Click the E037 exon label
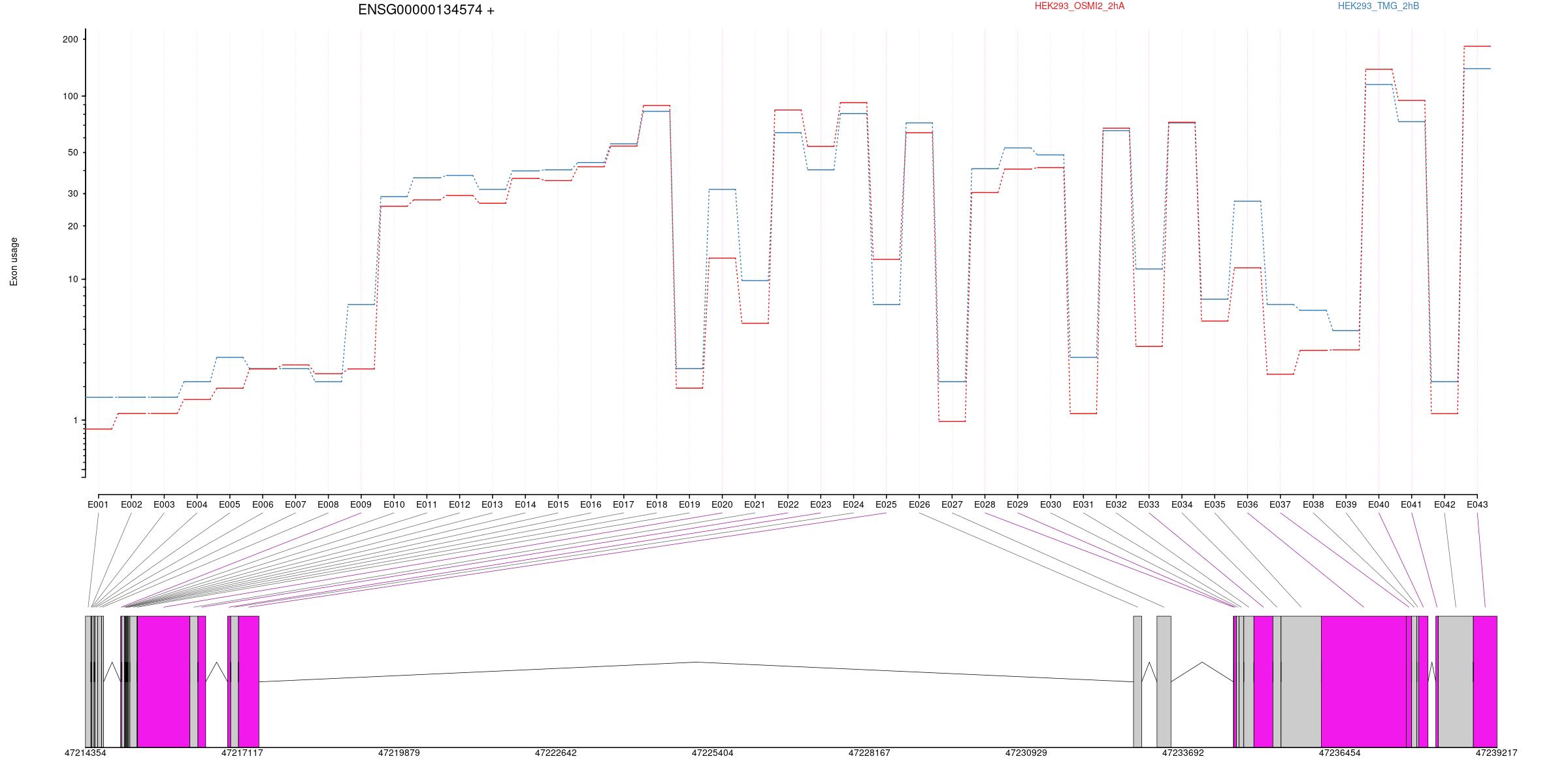This screenshot has height=784, width=1568. (1280, 504)
